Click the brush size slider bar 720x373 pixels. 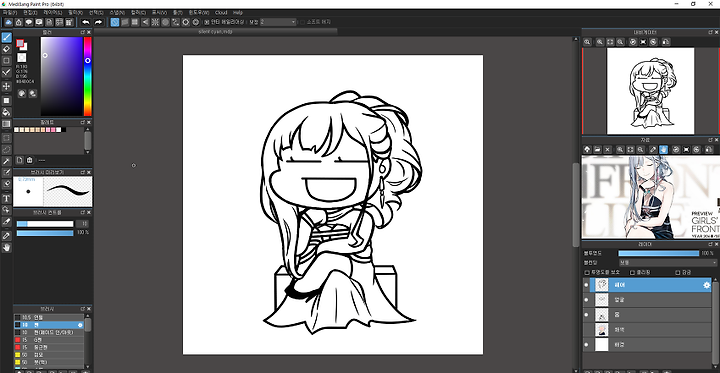pyautogui.click(x=45, y=224)
